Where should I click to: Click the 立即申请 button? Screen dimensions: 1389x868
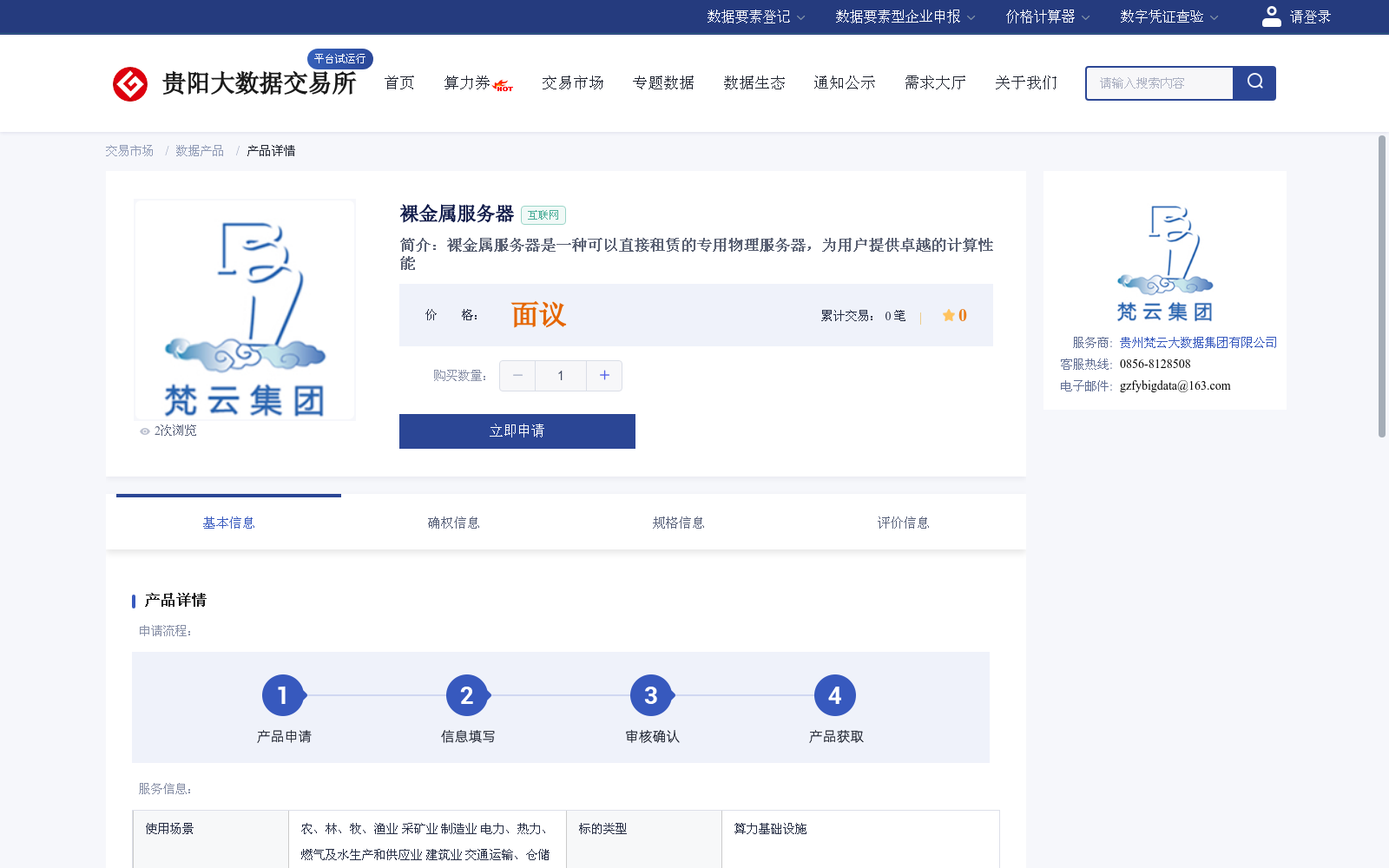tap(517, 431)
